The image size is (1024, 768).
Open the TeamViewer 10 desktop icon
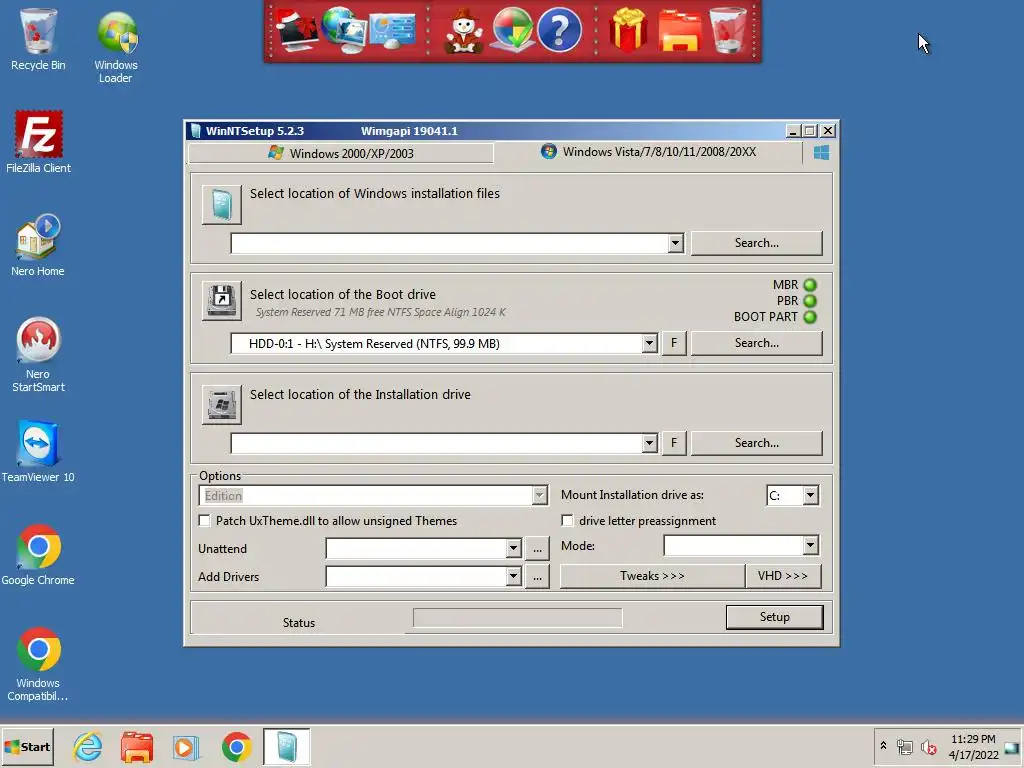[38, 452]
